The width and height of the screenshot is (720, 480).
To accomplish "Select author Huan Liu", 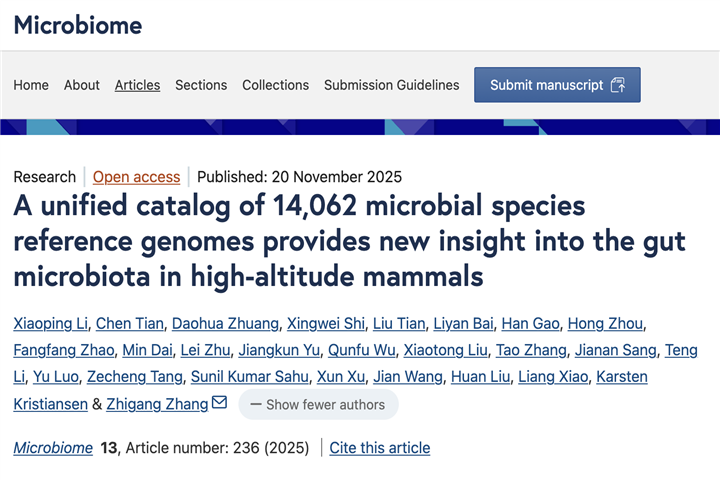I will tap(484, 377).
